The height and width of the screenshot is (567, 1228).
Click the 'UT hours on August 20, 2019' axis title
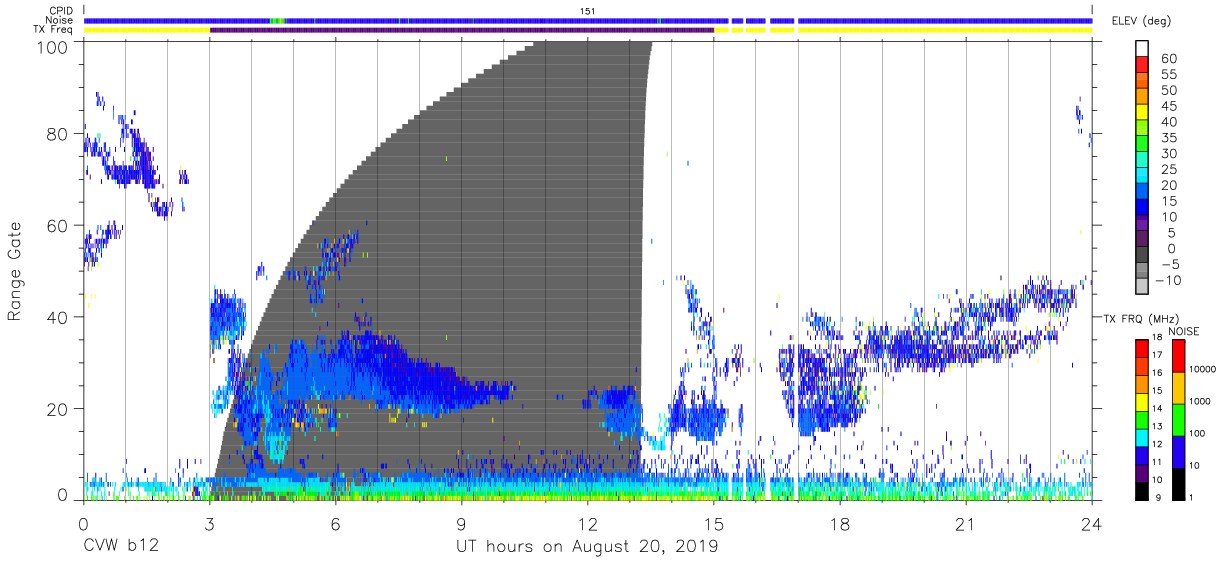(x=587, y=547)
